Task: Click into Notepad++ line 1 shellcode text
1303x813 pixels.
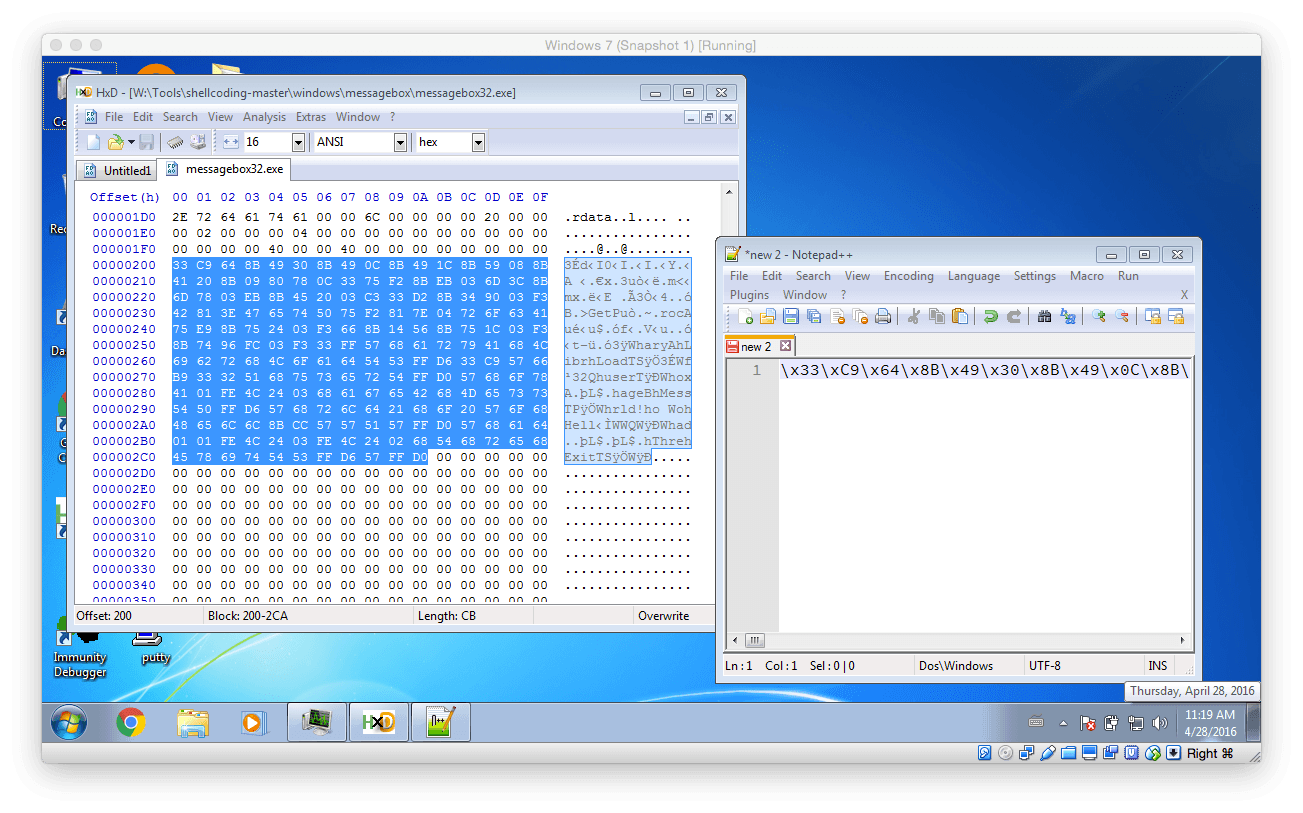Action: 985,371
